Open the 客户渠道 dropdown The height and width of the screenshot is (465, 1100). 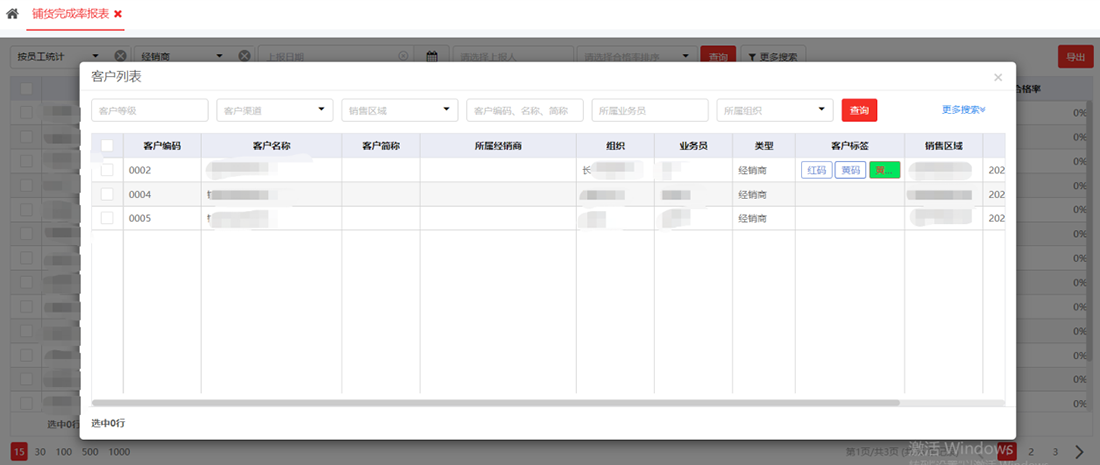point(275,110)
